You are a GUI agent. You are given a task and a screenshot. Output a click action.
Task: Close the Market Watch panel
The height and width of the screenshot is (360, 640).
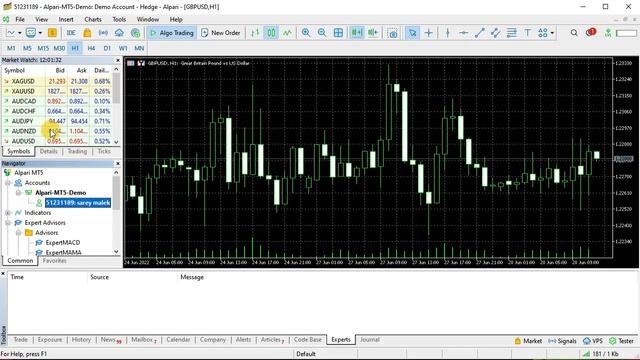pyautogui.click(x=118, y=60)
